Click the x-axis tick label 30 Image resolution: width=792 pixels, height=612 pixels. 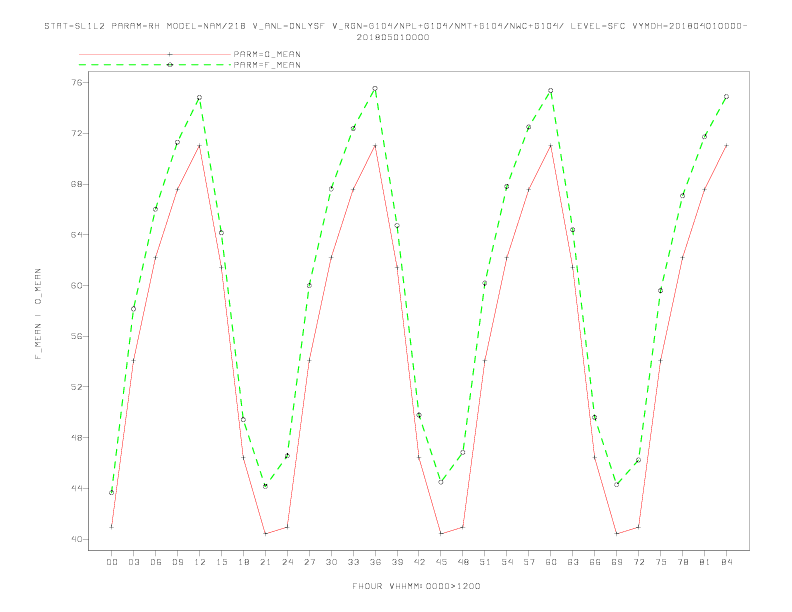click(x=331, y=562)
